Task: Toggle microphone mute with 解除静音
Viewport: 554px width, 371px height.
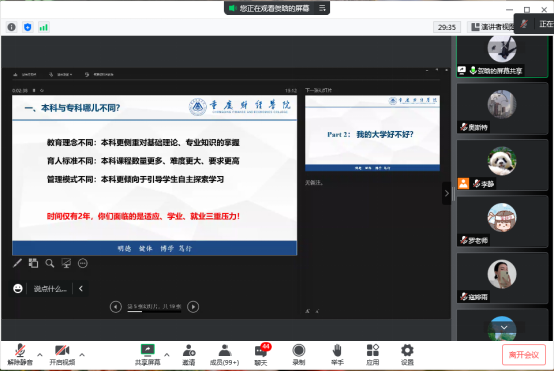Action: [x=20, y=354]
